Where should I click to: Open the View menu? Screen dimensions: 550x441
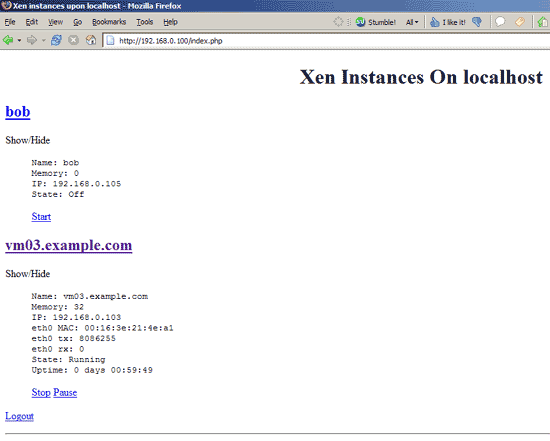55,22
